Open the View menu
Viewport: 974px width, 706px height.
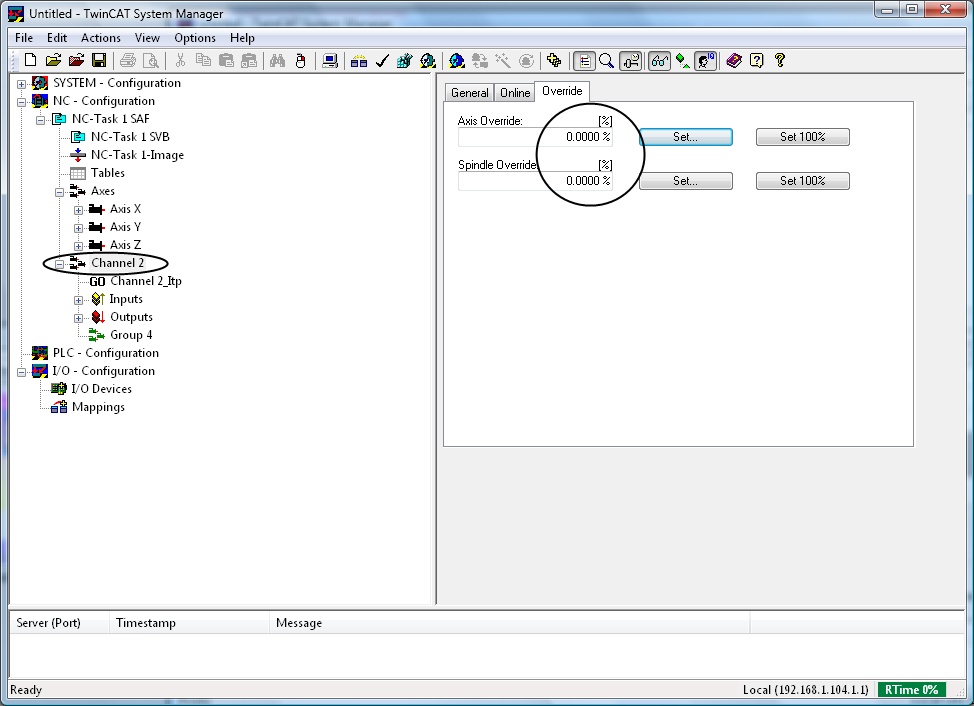[x=147, y=38]
